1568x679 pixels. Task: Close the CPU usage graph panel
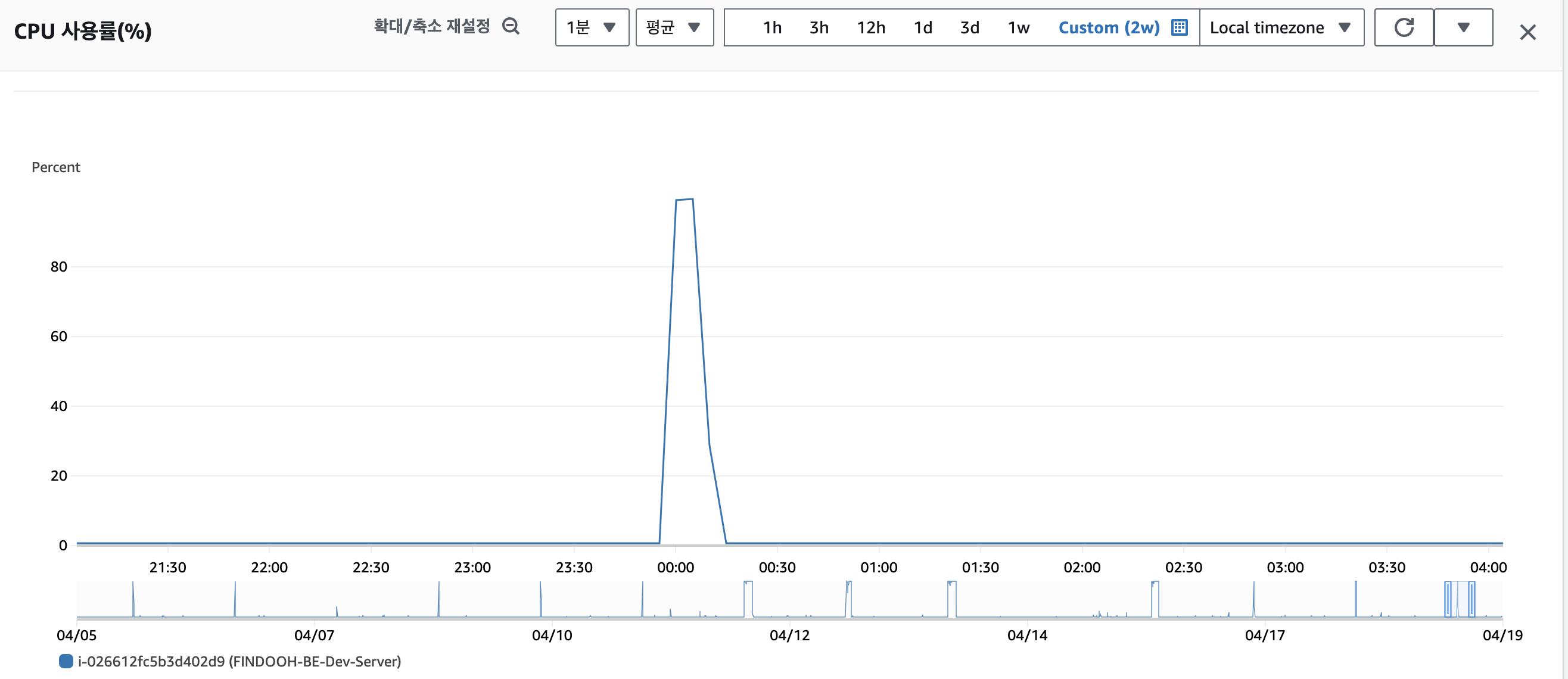point(1527,32)
